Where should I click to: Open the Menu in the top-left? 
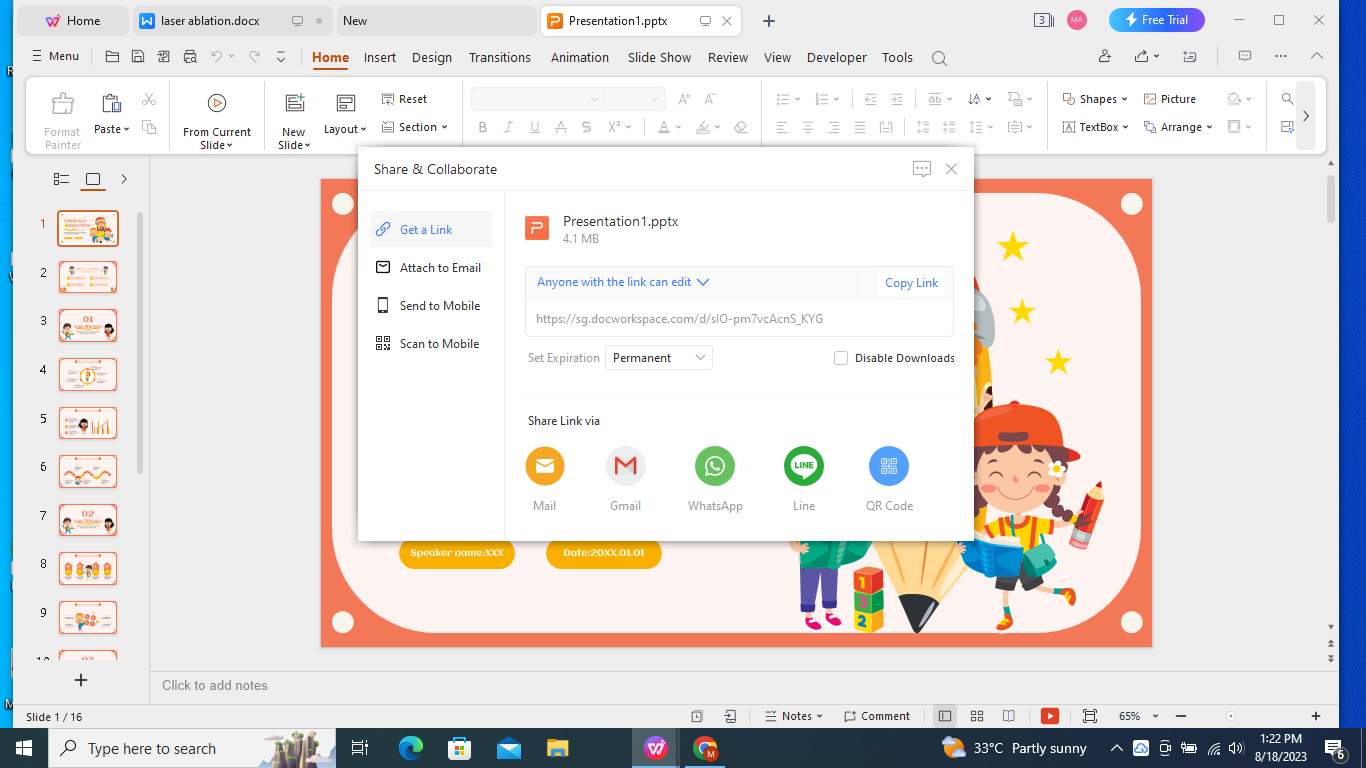54,56
